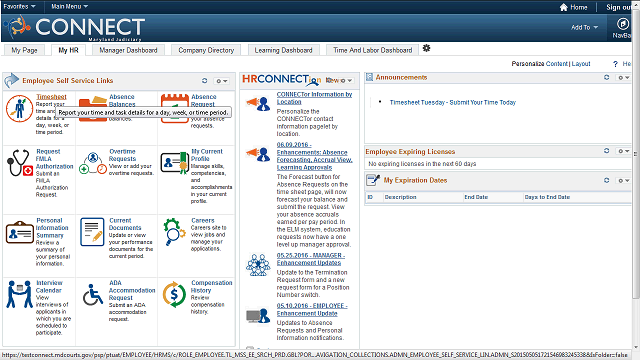Open the Compensation History dollar icon

pyautogui.click(x=174, y=294)
